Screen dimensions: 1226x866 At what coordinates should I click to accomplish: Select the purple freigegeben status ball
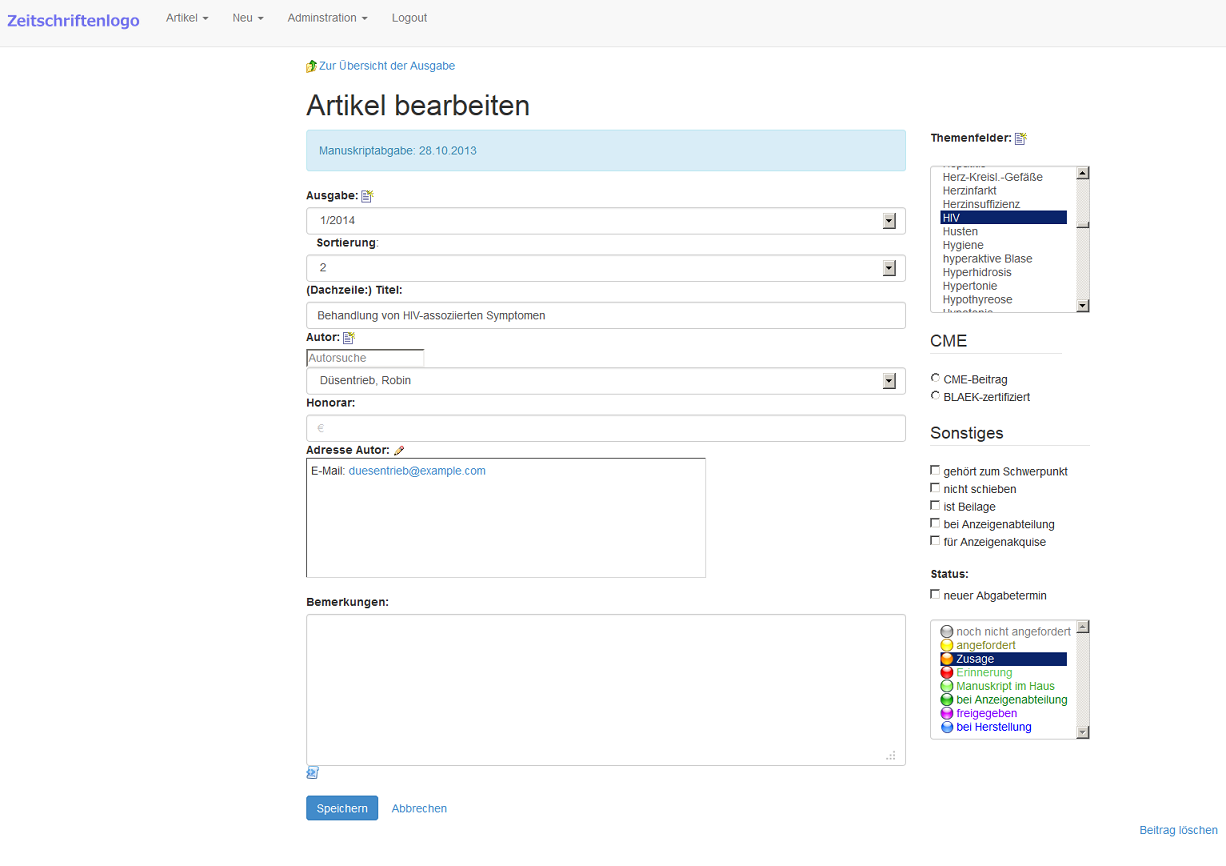[x=947, y=714]
